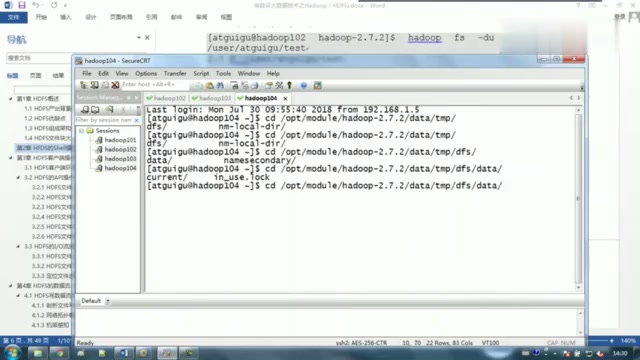The width and height of the screenshot is (640, 360).
Task: Click the Find binoculars icon
Action: tap(220, 85)
